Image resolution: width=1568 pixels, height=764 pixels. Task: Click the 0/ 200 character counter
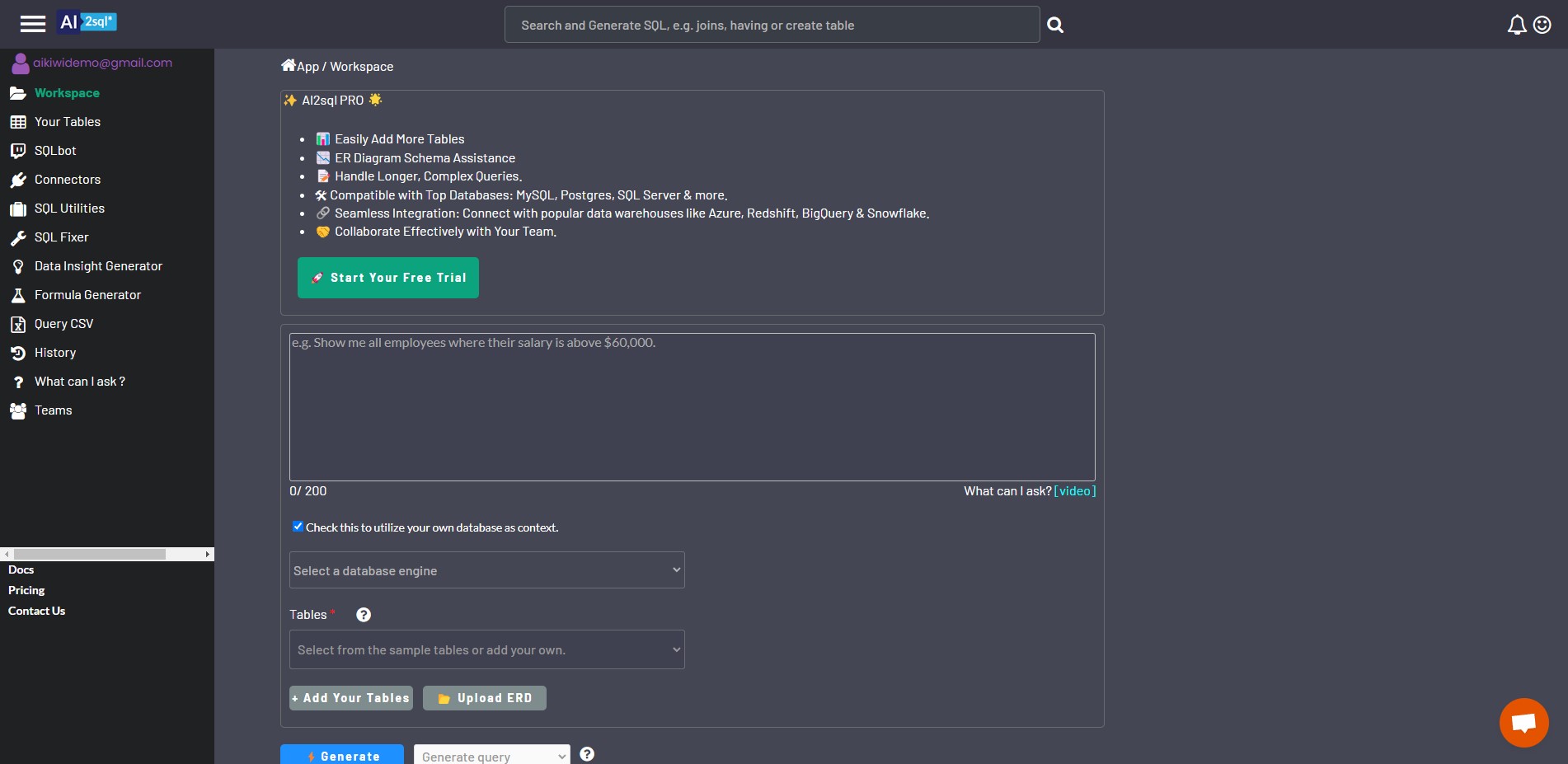pyautogui.click(x=307, y=491)
